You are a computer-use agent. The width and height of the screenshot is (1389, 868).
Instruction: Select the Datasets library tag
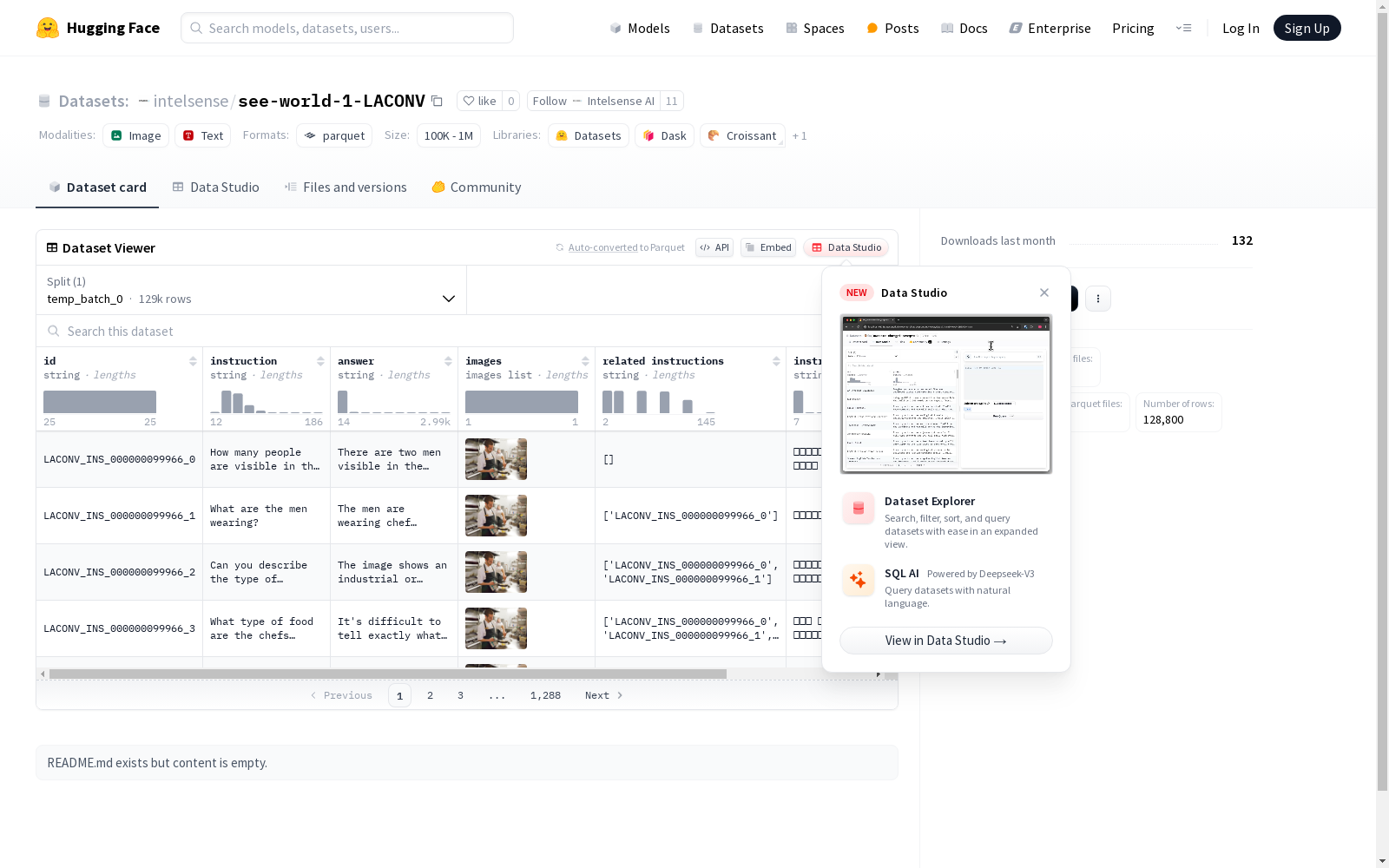[589, 135]
